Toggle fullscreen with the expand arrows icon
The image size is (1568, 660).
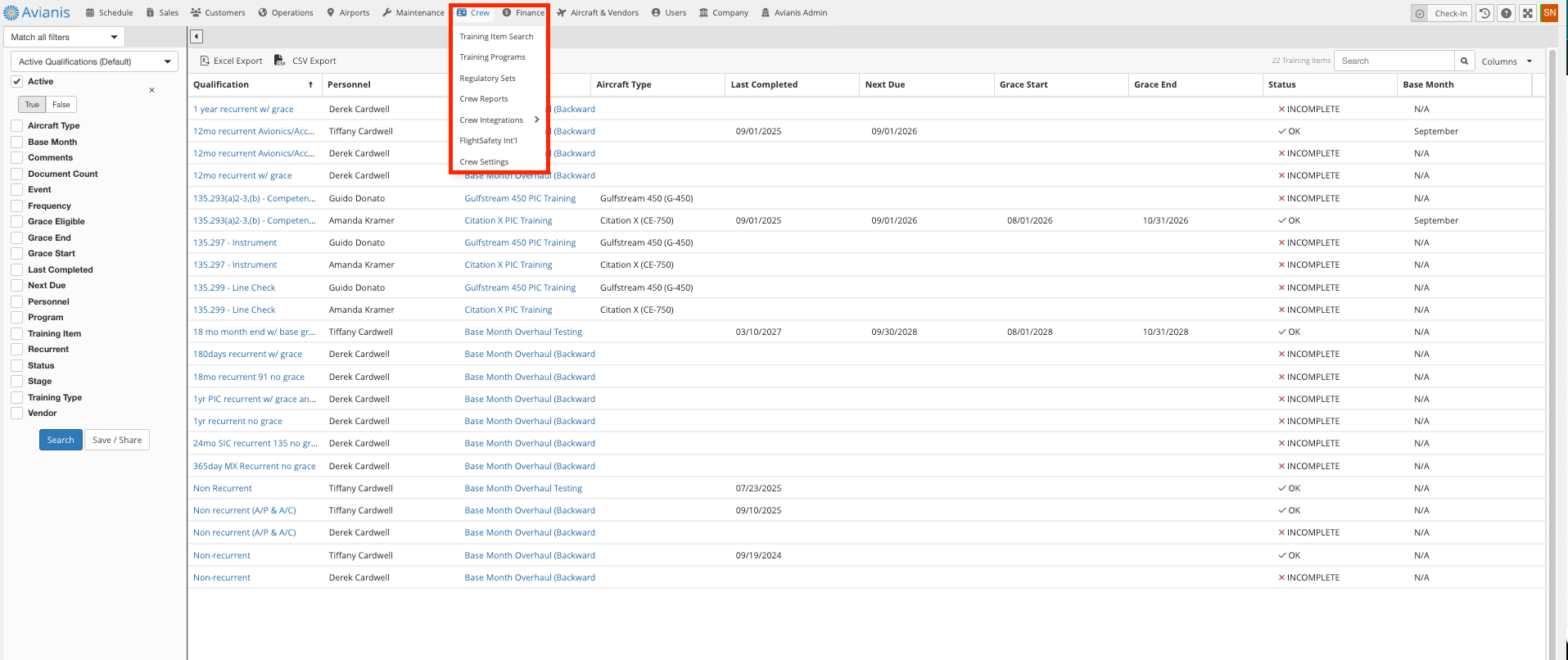click(1527, 13)
